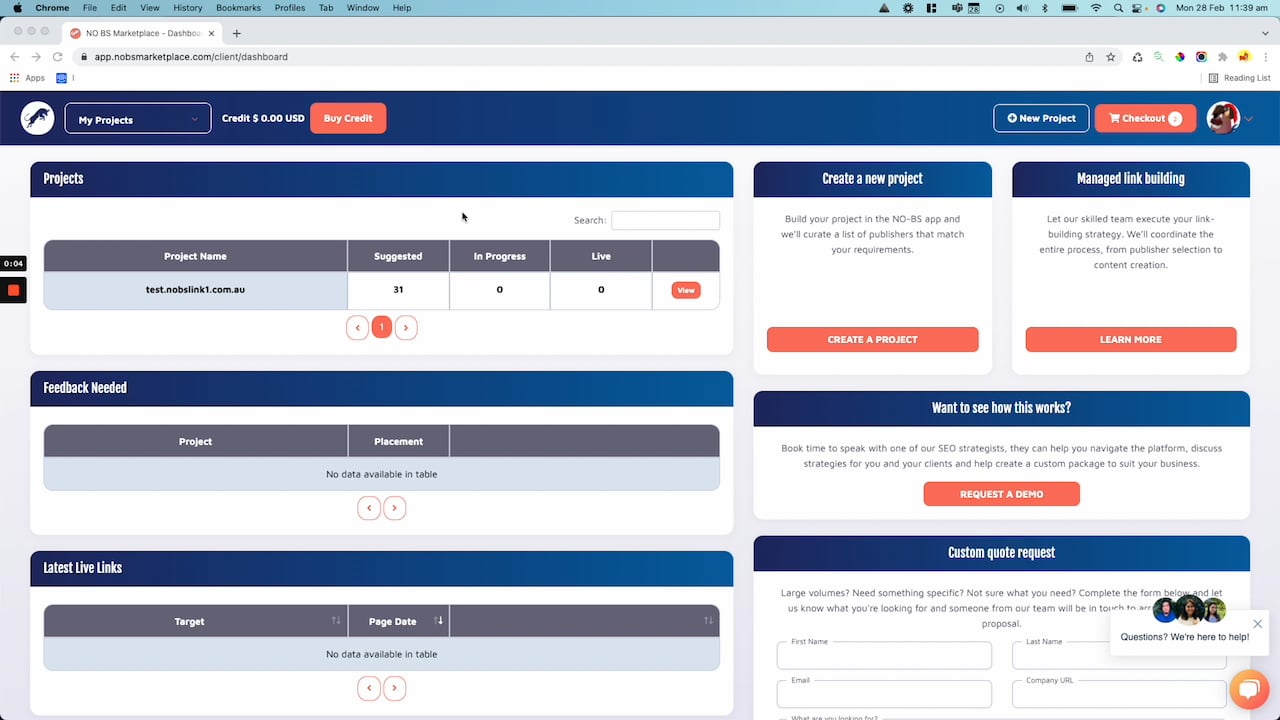Open the Chrome three-dot menu
Viewport: 1280px width, 720px height.
[x=1266, y=57]
